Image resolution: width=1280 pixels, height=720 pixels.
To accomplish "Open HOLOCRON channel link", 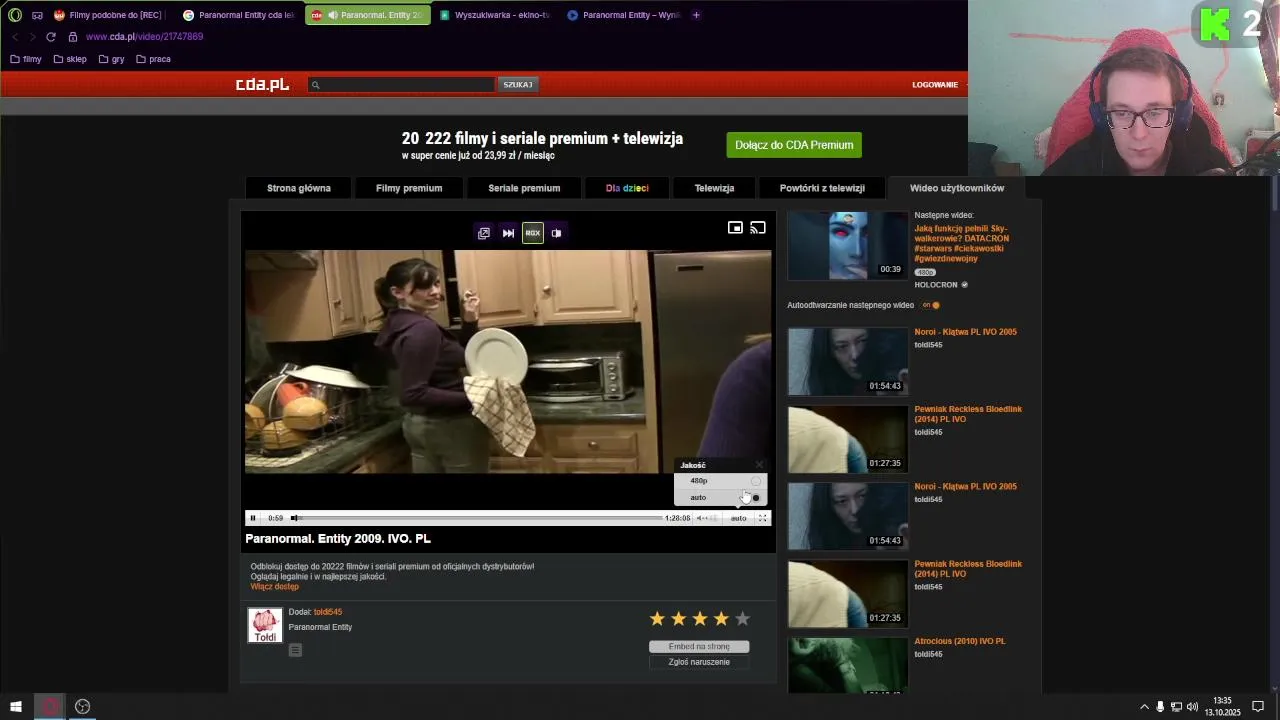I will tap(936, 285).
